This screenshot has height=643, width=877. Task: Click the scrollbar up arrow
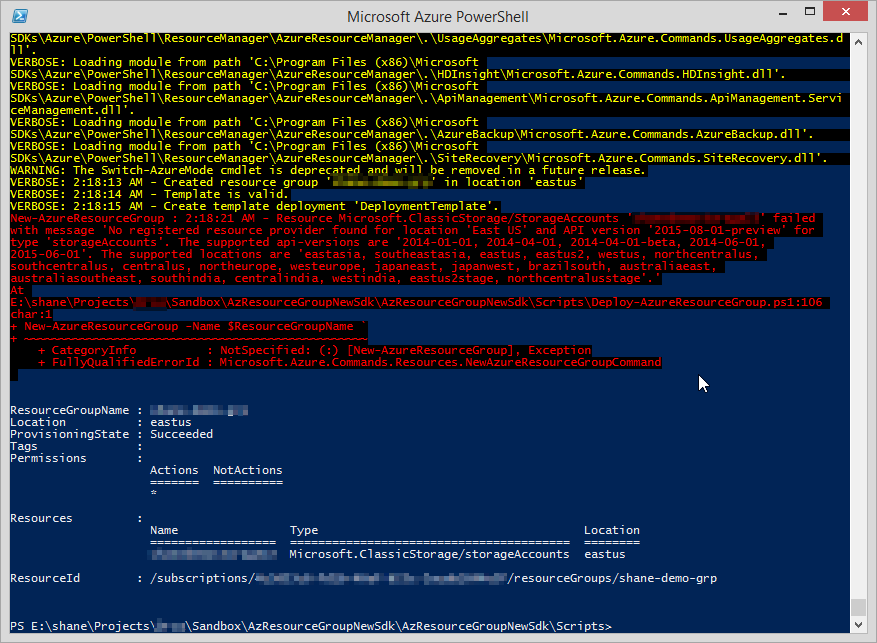(x=858, y=42)
